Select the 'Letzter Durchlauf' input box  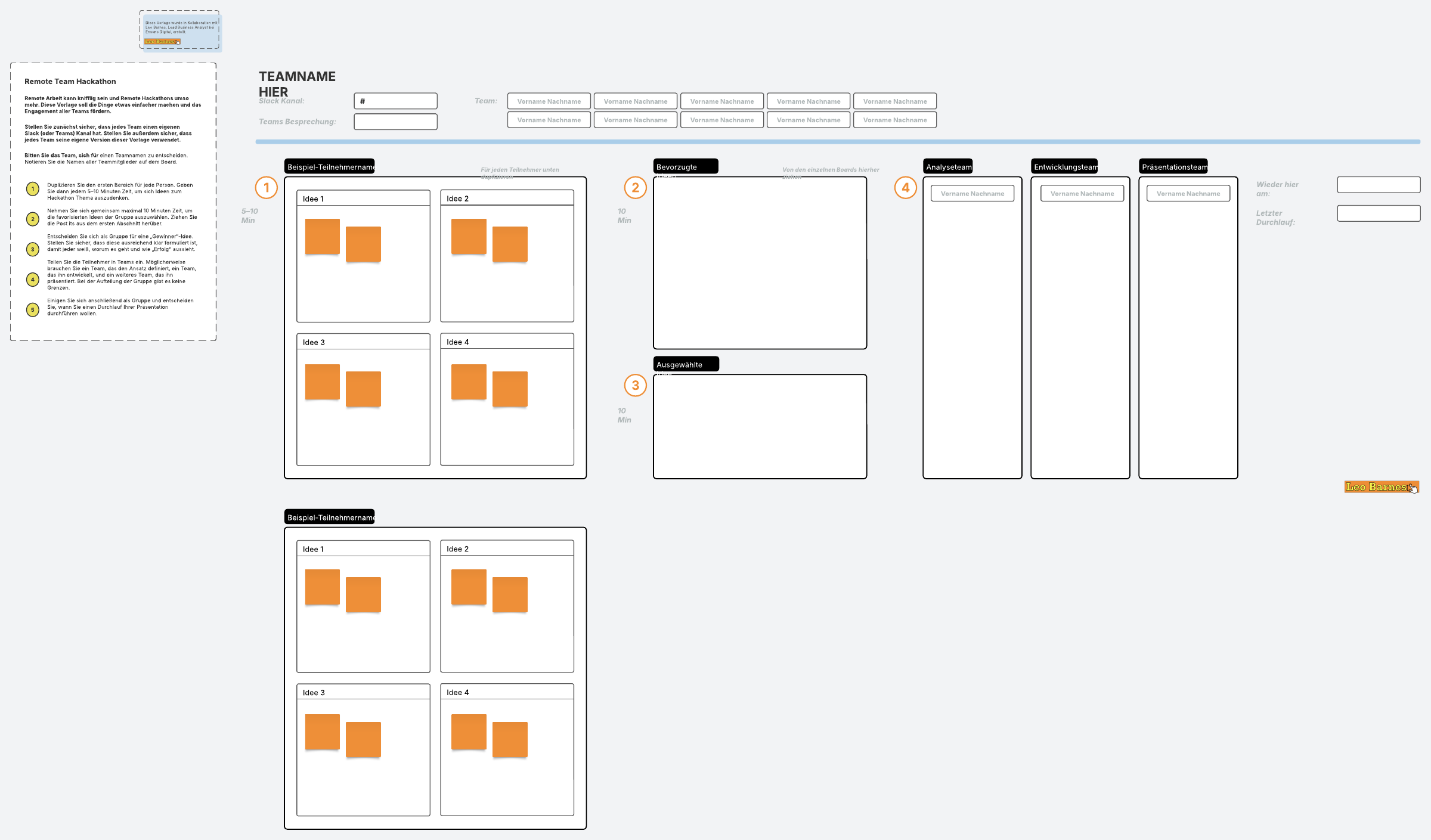(x=1379, y=213)
